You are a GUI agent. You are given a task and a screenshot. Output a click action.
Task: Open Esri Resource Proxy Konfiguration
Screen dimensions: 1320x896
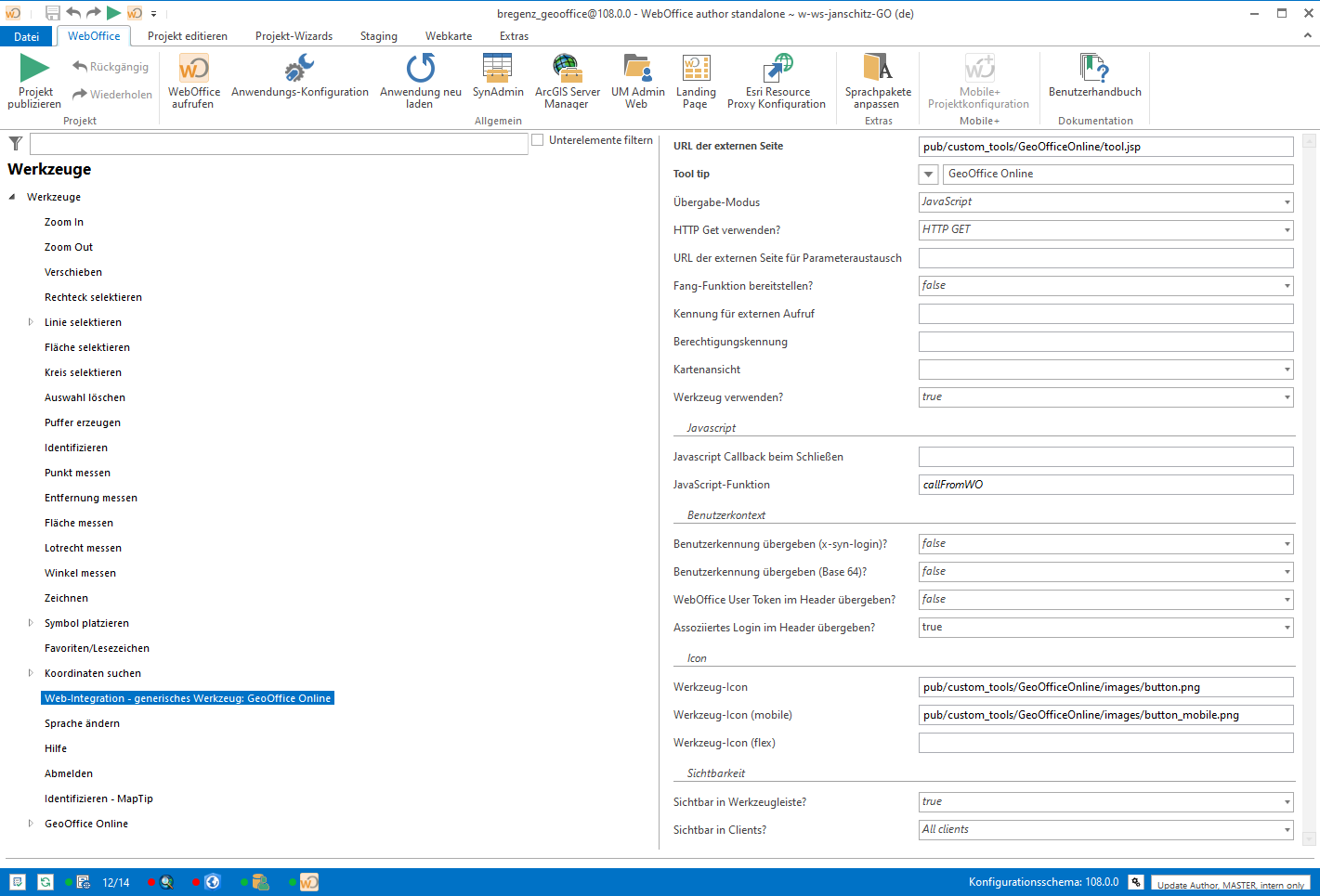(778, 67)
